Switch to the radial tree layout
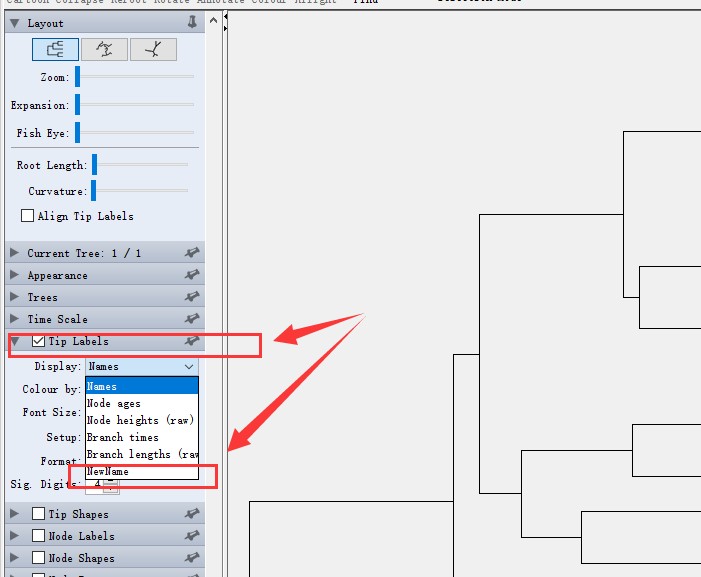Viewport: 701px width, 577px height. point(153,50)
